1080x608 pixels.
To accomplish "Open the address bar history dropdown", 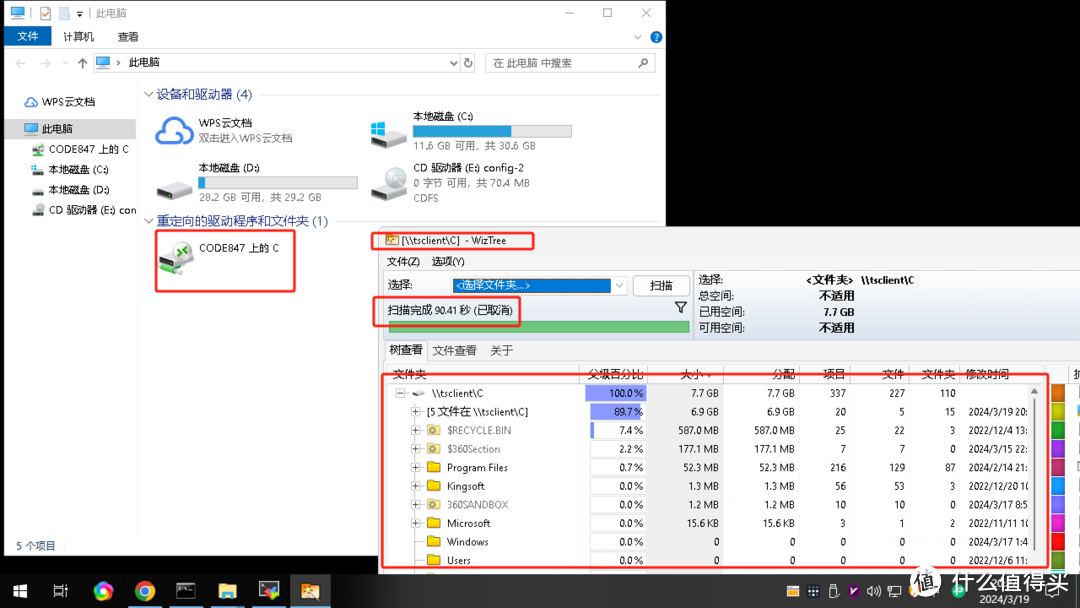I will coord(453,63).
